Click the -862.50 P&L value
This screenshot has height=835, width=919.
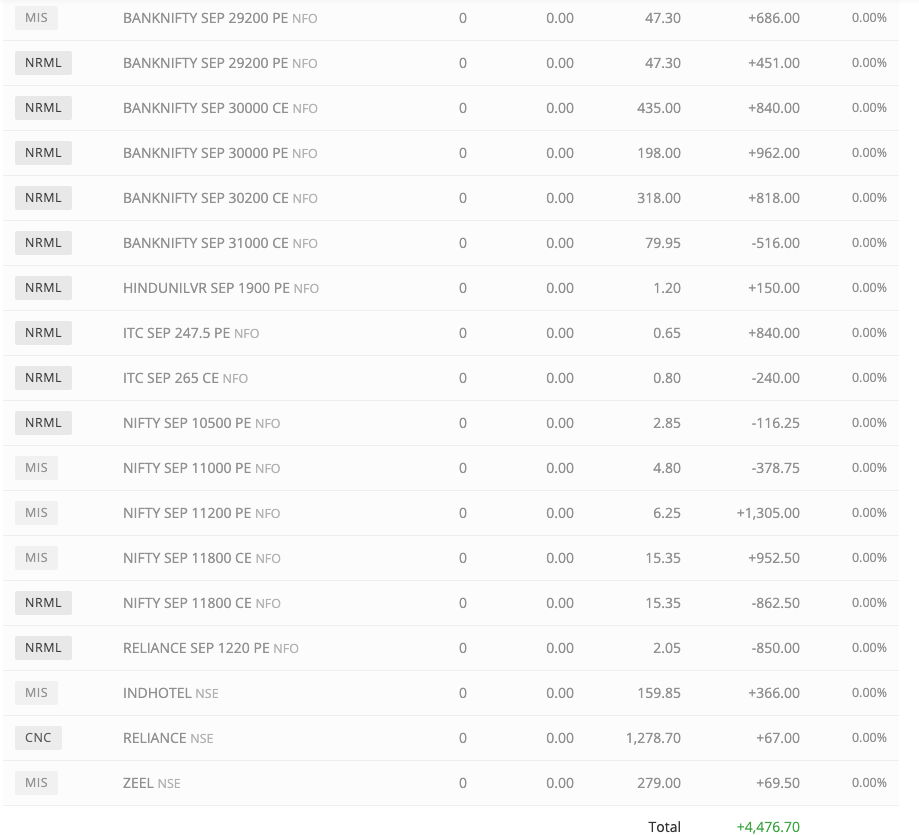[775, 603]
